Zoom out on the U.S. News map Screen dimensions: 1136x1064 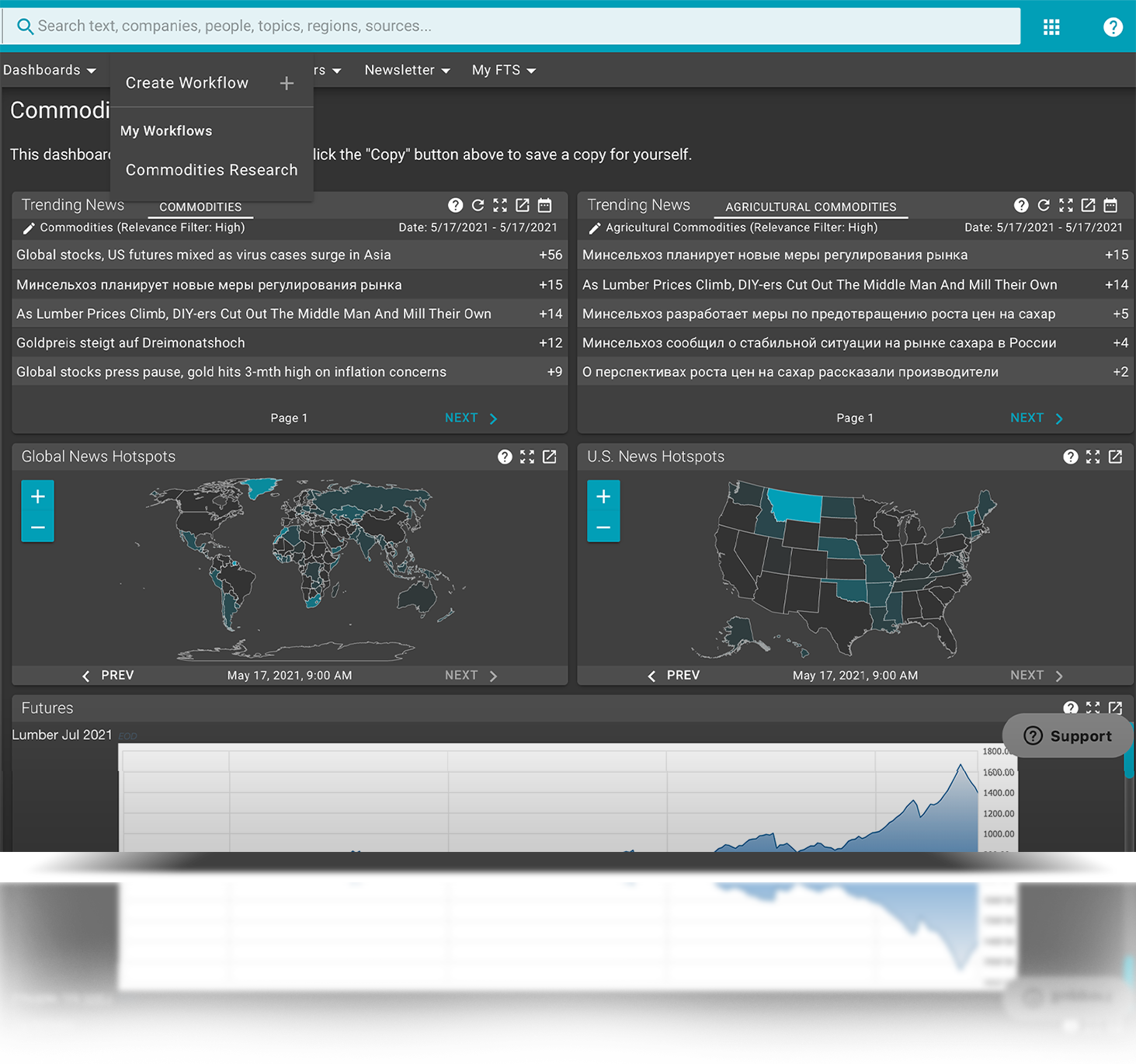click(x=603, y=527)
